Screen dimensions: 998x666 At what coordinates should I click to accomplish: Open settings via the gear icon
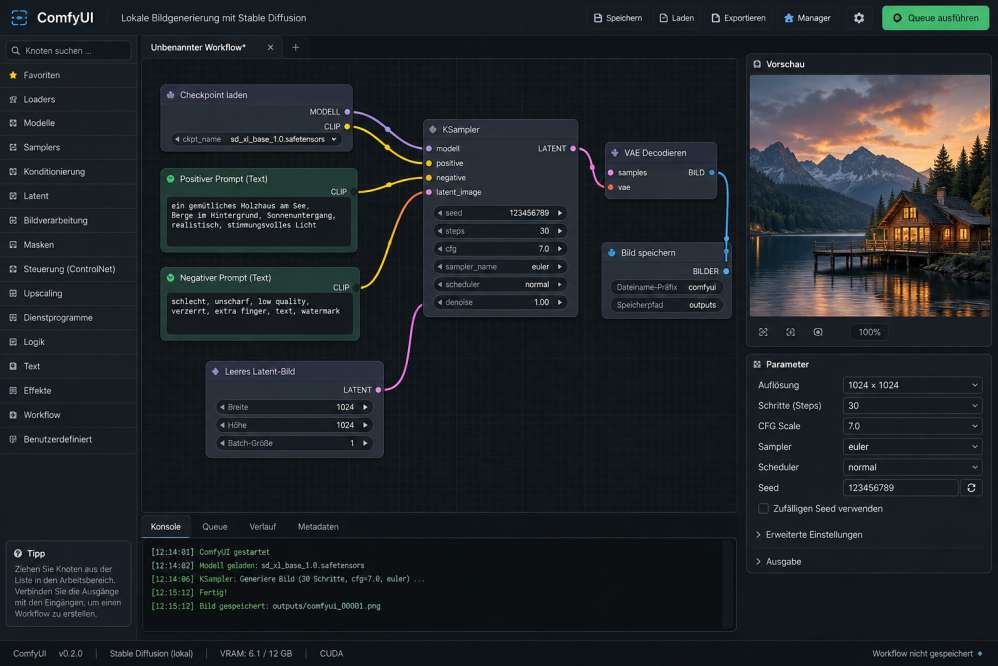pos(859,18)
